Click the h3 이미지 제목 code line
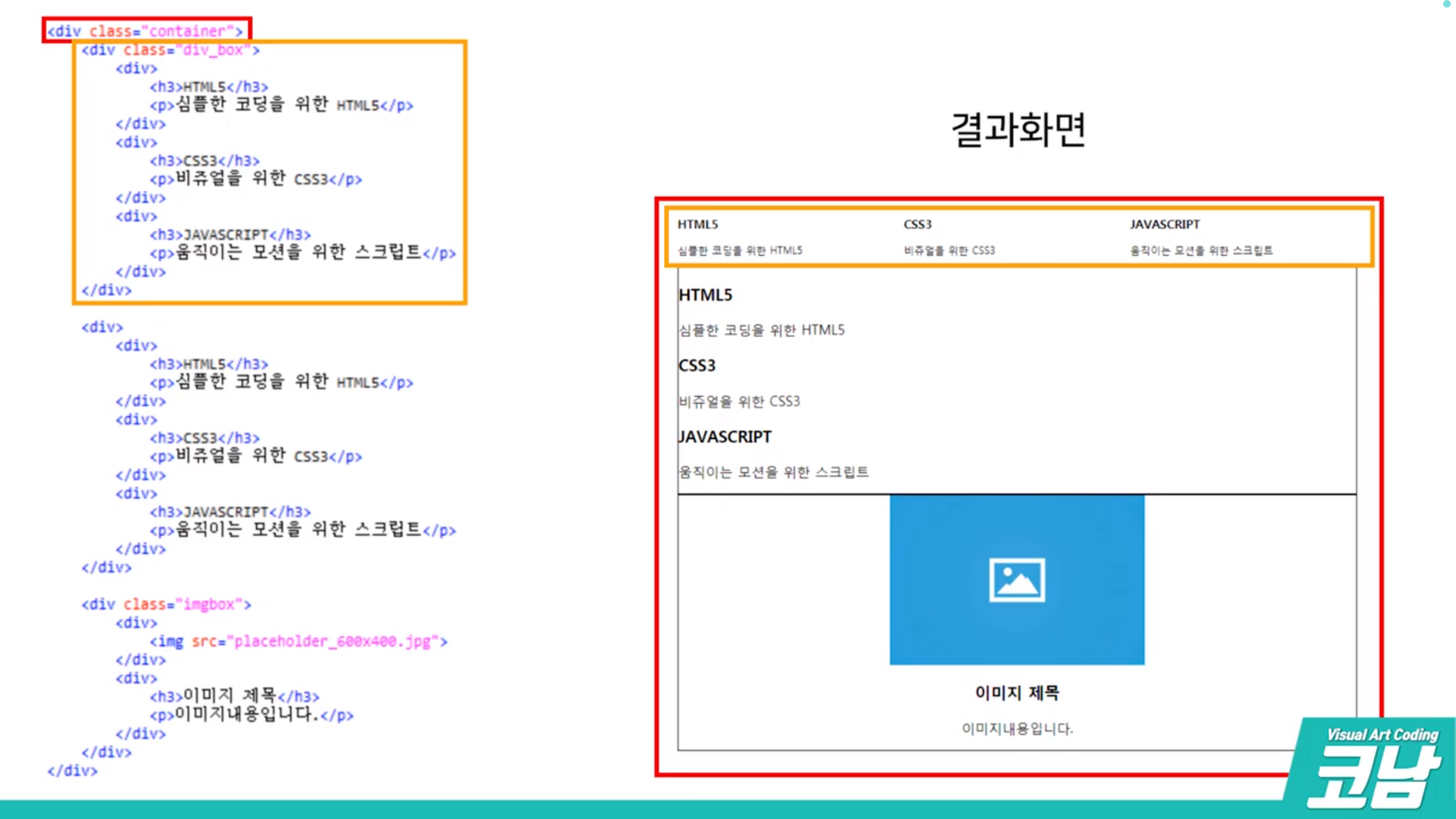The image size is (1456, 819). 235,696
